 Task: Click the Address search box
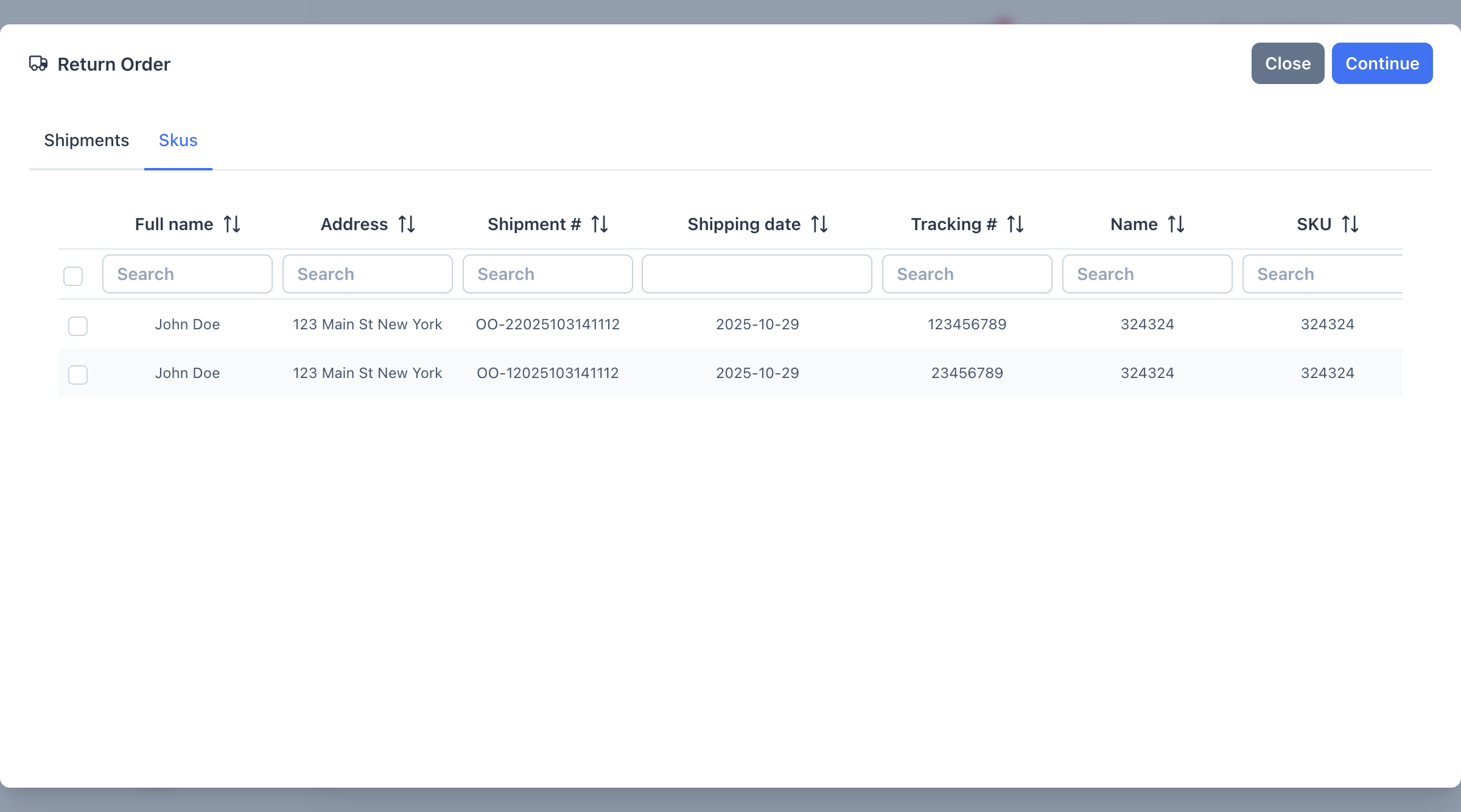click(367, 274)
